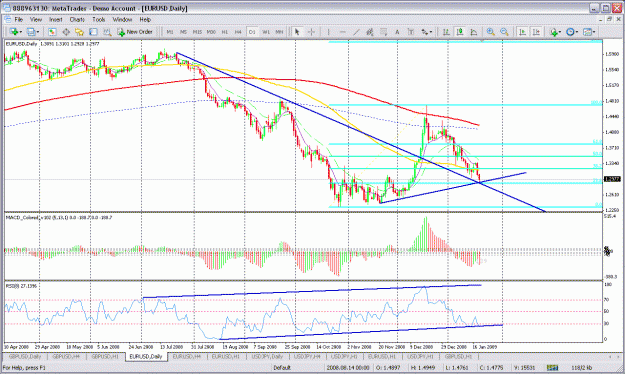Toggle chart shift from right border
The image size is (625, 374).
click(x=536, y=32)
